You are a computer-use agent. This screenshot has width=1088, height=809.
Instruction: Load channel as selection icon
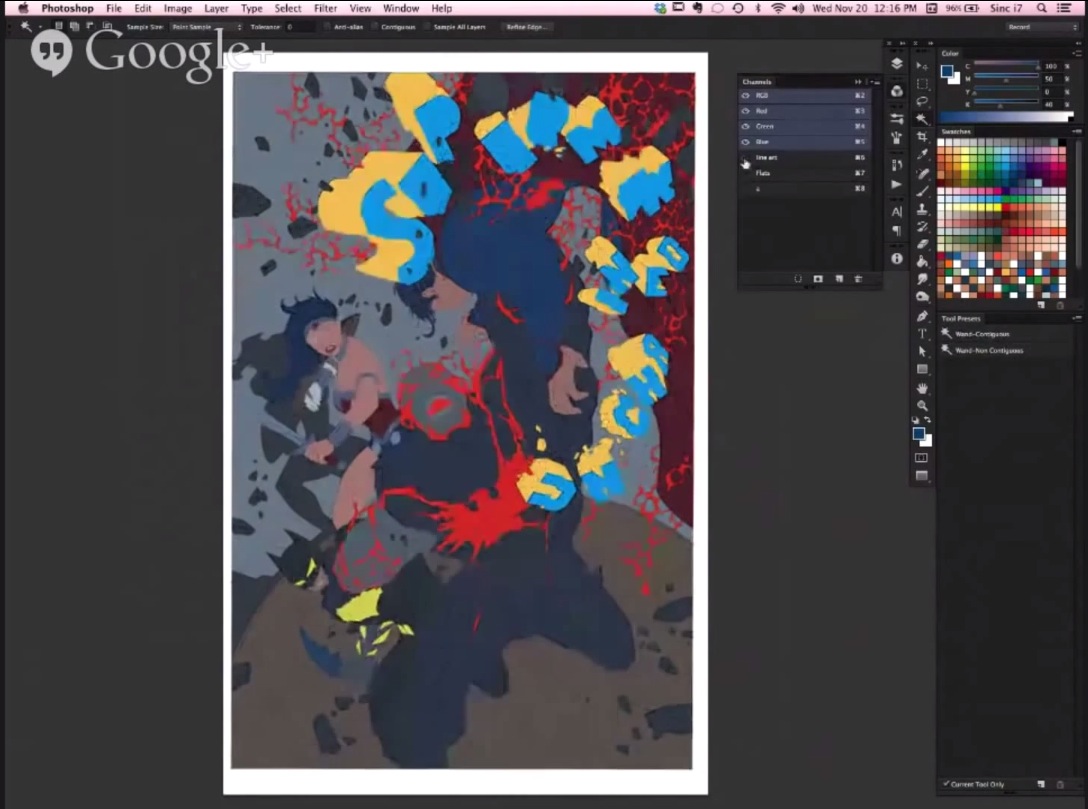pyautogui.click(x=798, y=279)
